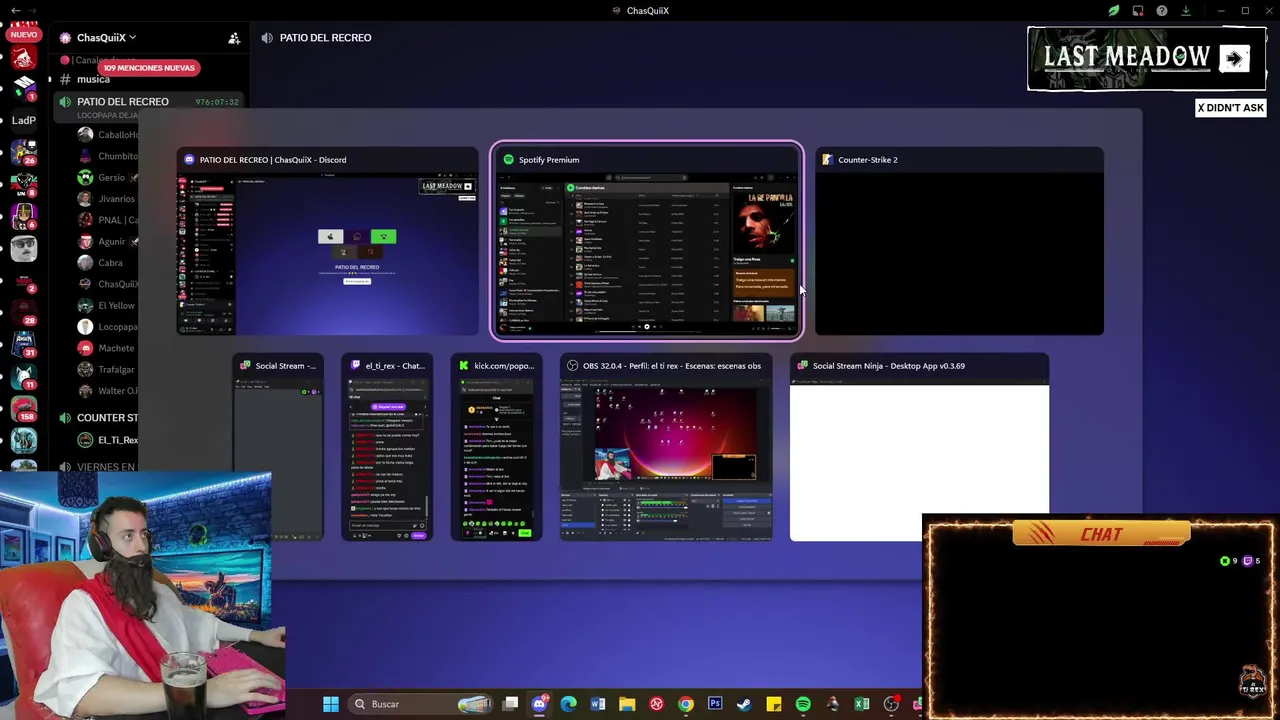The width and height of the screenshot is (1280, 720).
Task: Switch to the small Social Stream window thumbnail
Action: 278,447
